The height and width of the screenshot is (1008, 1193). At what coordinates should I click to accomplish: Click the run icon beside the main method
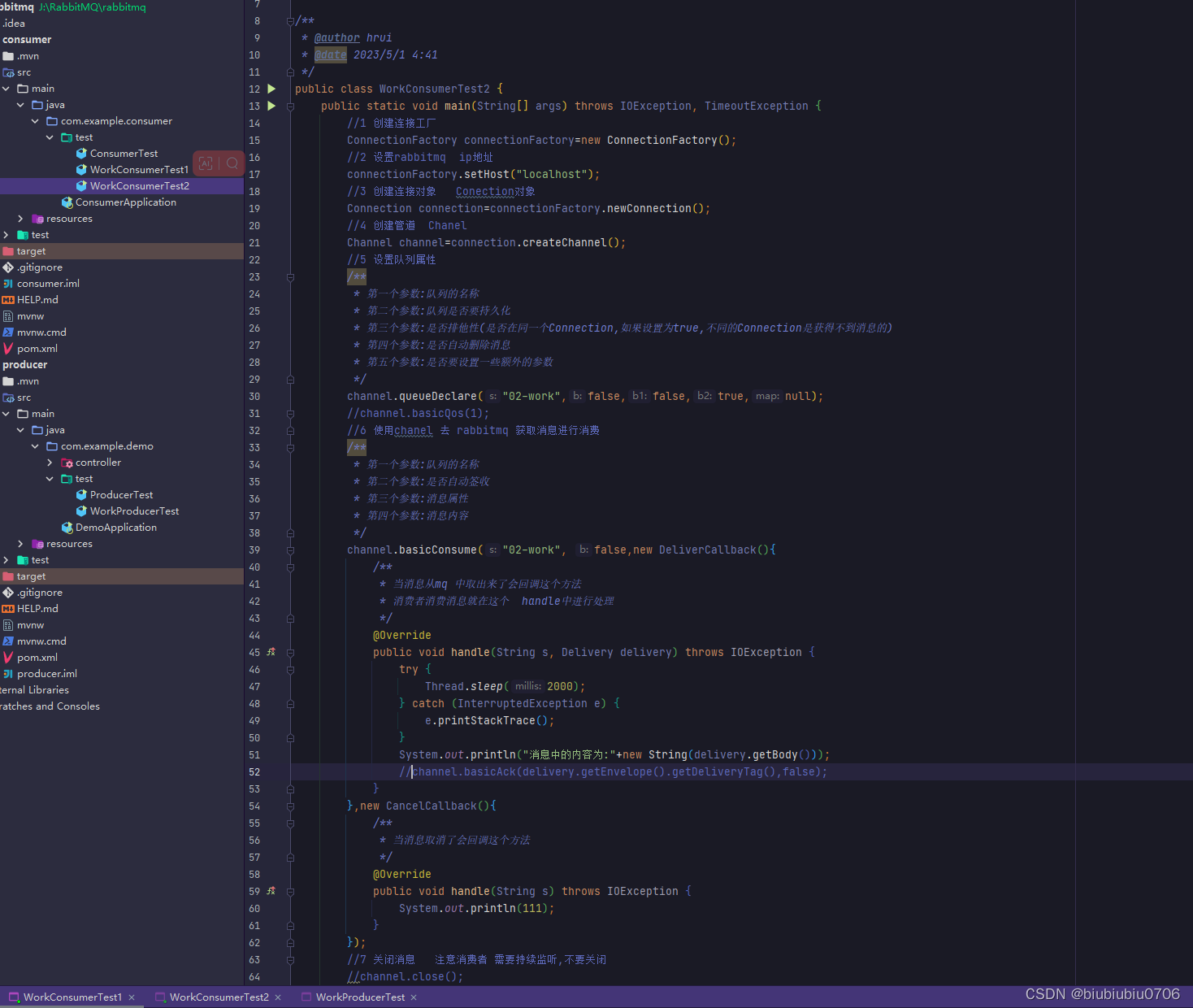(x=271, y=106)
